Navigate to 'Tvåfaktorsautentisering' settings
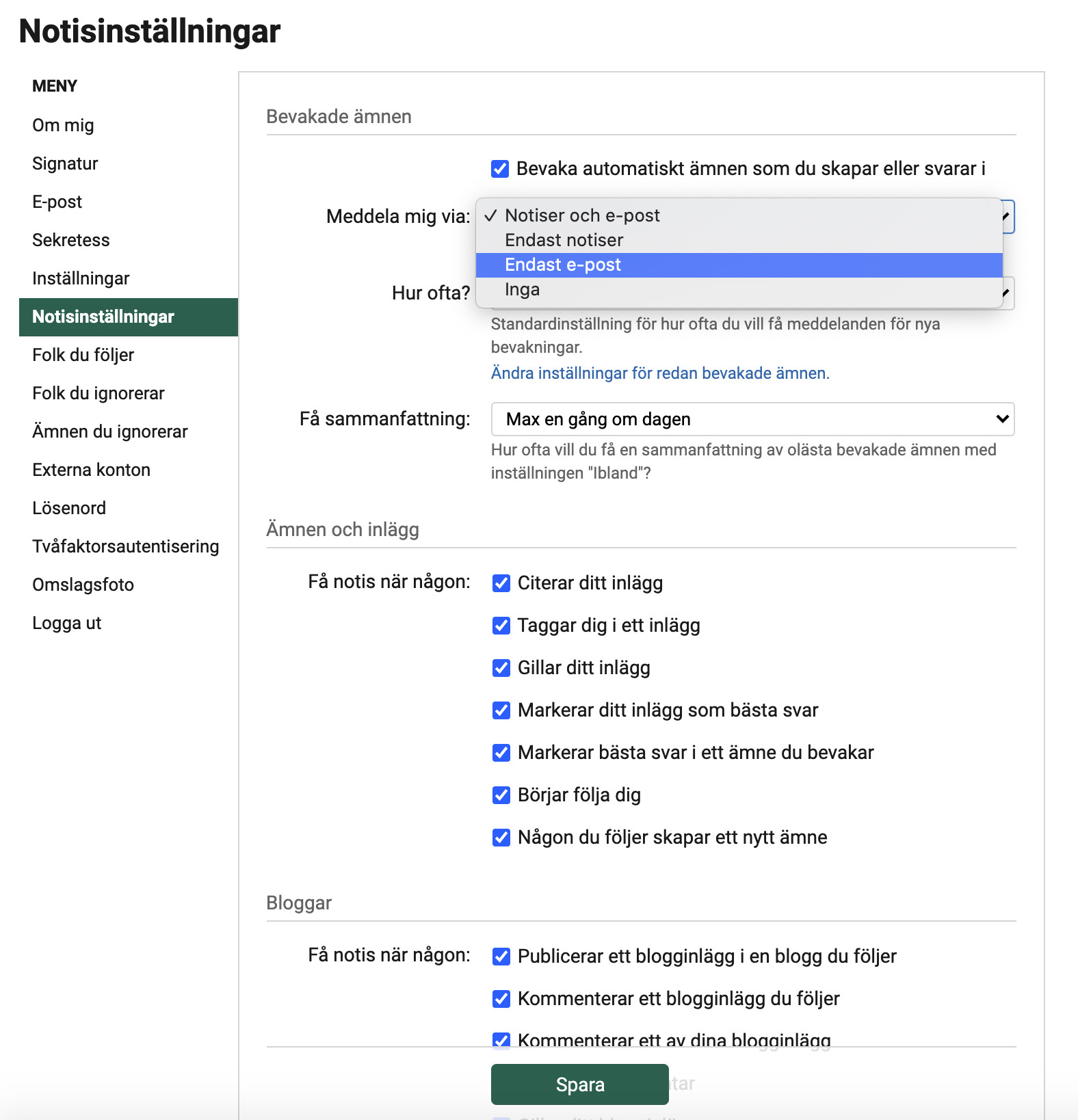Viewport: 1078px width, 1120px height. coord(125,547)
